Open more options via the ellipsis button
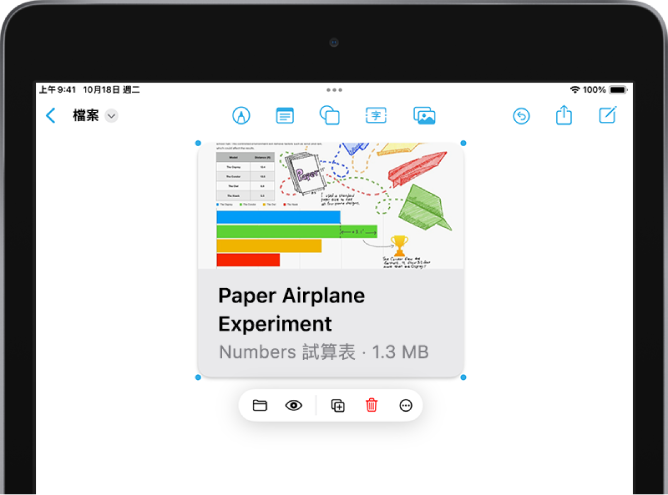Image resolution: width=668 pixels, height=495 pixels. (405, 405)
